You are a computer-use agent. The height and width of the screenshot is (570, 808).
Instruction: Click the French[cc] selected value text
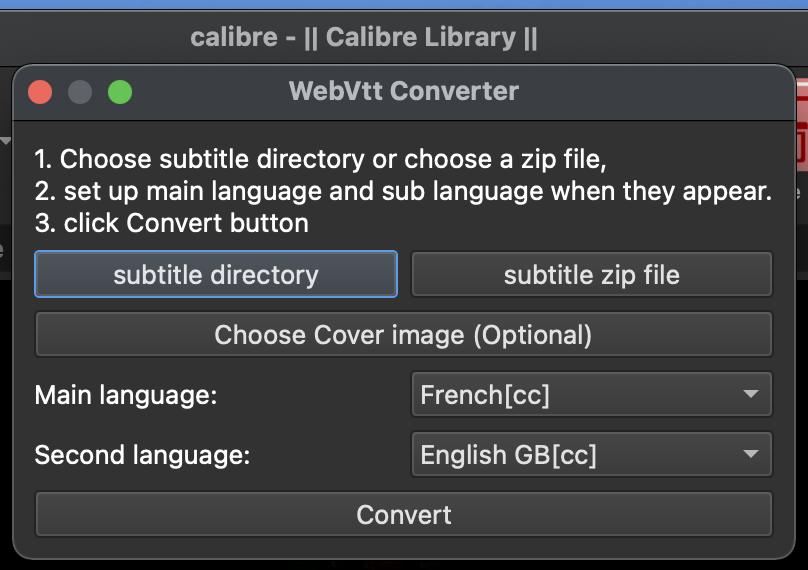tap(485, 395)
